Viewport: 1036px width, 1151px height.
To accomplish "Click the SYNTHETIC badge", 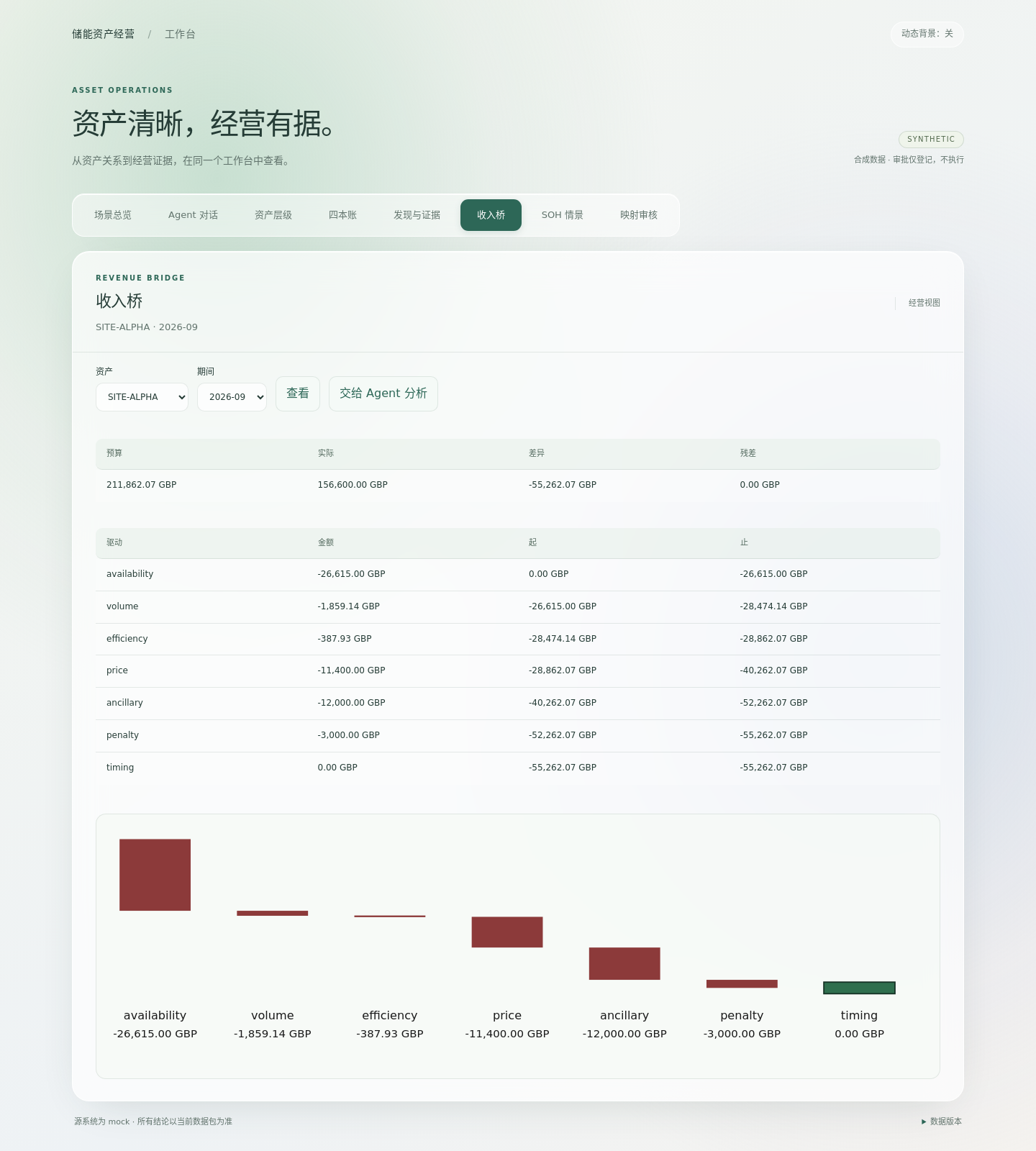I will coord(931,140).
